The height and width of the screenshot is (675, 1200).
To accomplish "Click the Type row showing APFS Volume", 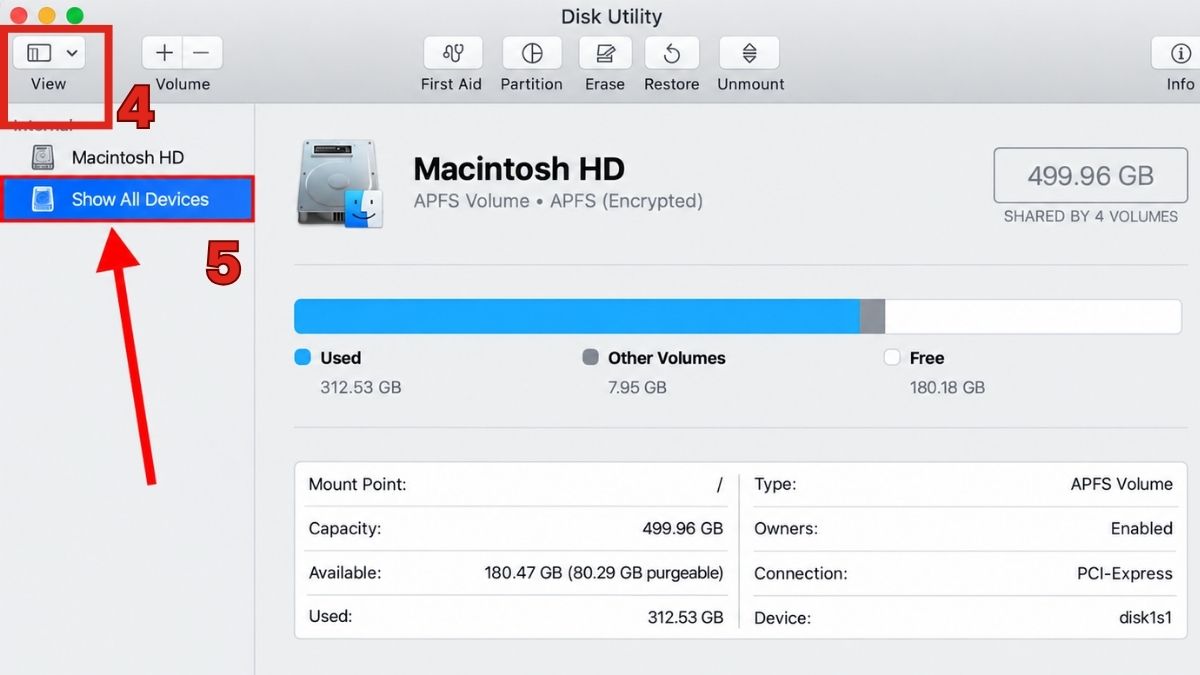I will click(x=963, y=484).
